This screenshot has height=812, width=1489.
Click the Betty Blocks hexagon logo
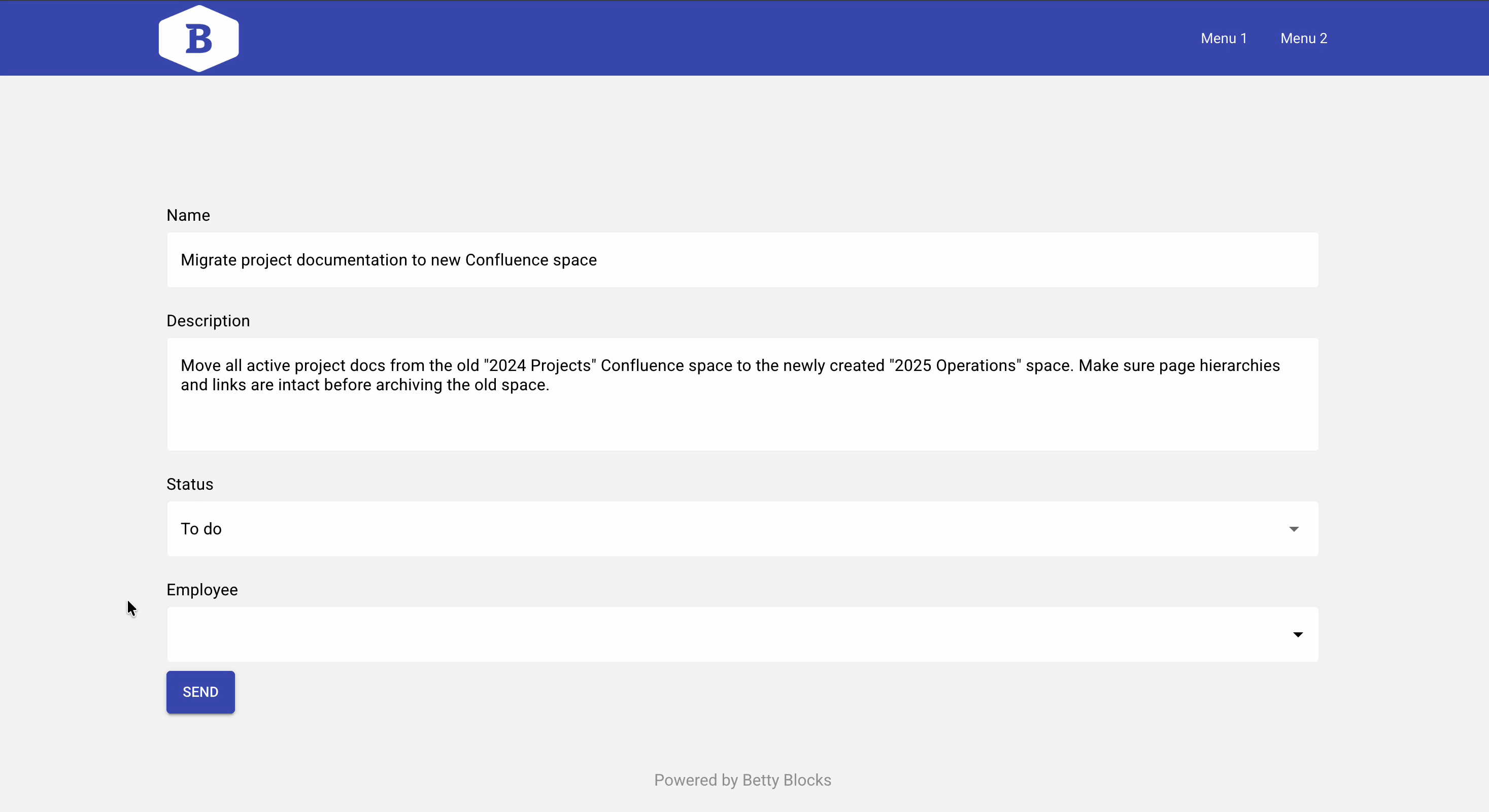click(198, 38)
